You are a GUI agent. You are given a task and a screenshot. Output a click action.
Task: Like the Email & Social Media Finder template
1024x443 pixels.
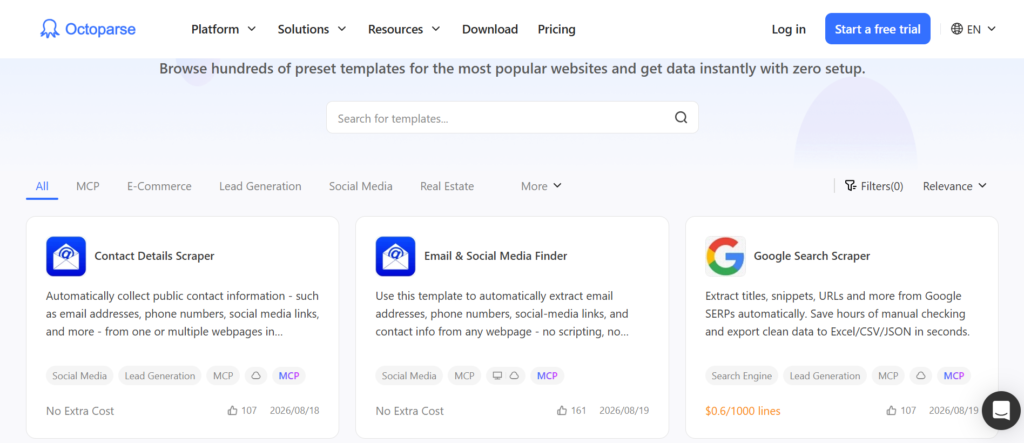pos(562,410)
